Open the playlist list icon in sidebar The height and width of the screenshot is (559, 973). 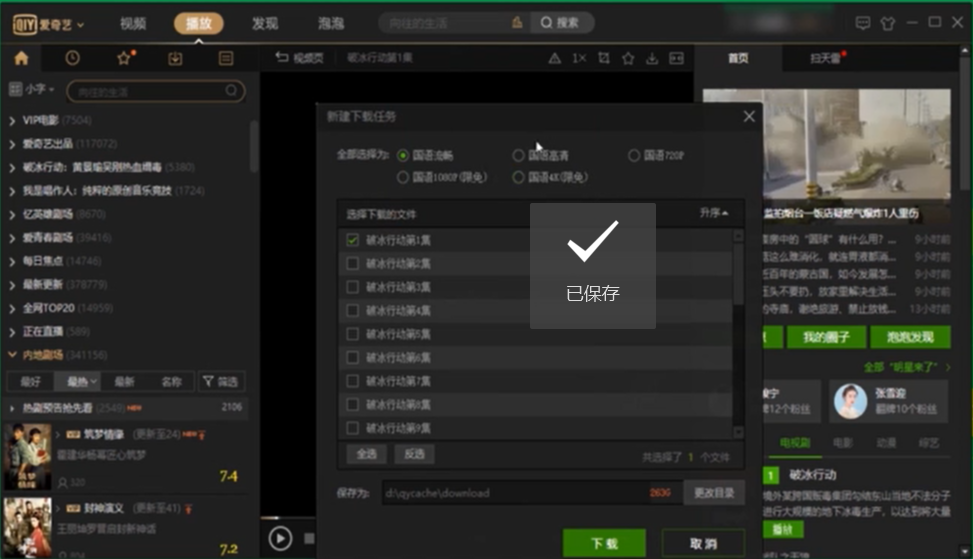pos(226,58)
